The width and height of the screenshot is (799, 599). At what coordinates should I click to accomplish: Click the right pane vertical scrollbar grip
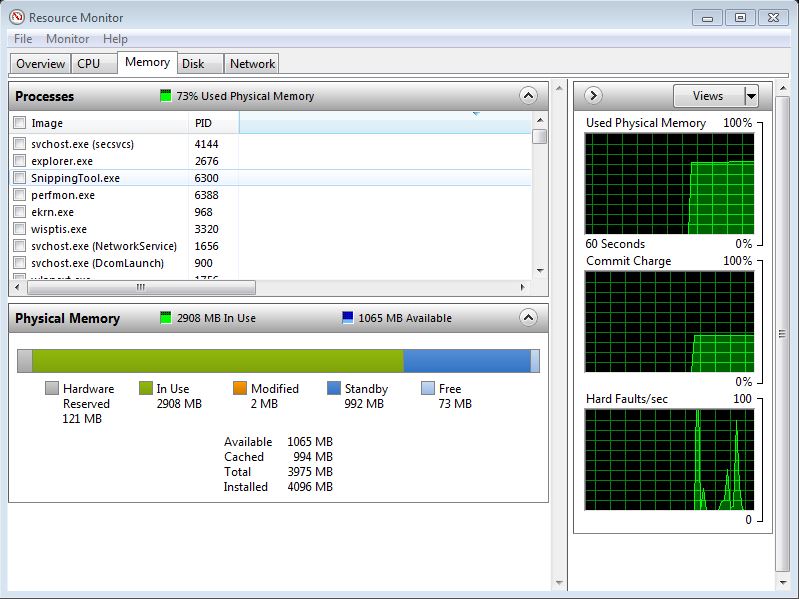(x=783, y=334)
